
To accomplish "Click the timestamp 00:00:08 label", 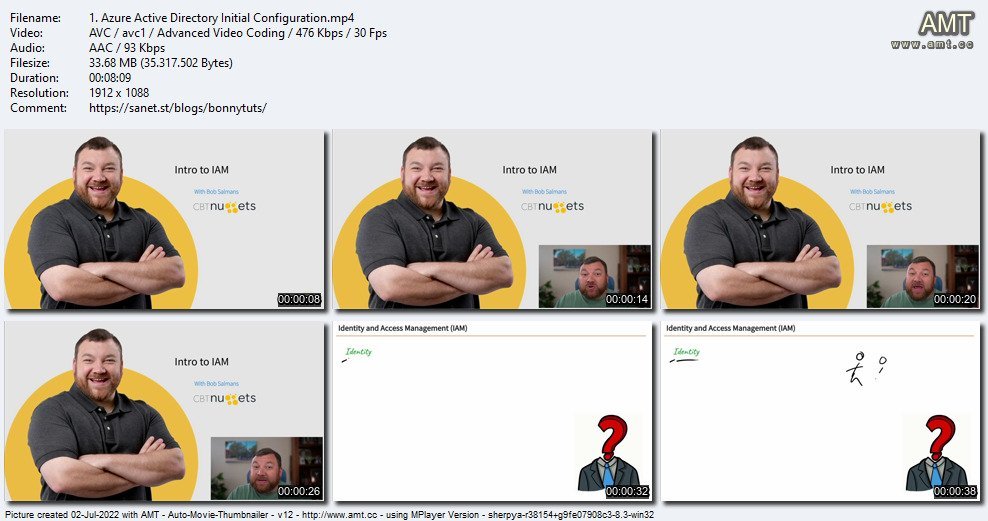I will click(299, 299).
